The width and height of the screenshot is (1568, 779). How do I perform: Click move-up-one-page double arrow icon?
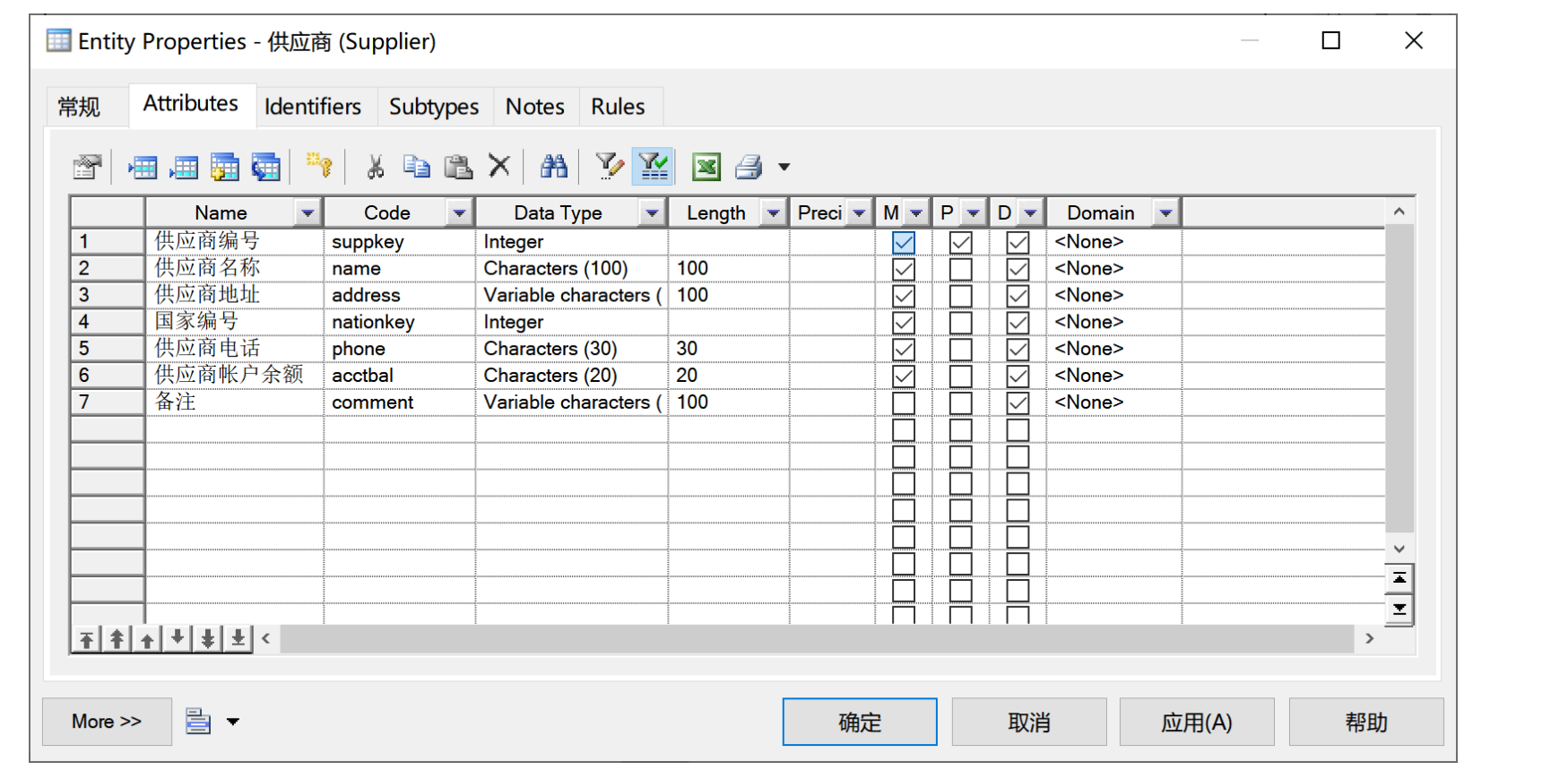(x=117, y=639)
